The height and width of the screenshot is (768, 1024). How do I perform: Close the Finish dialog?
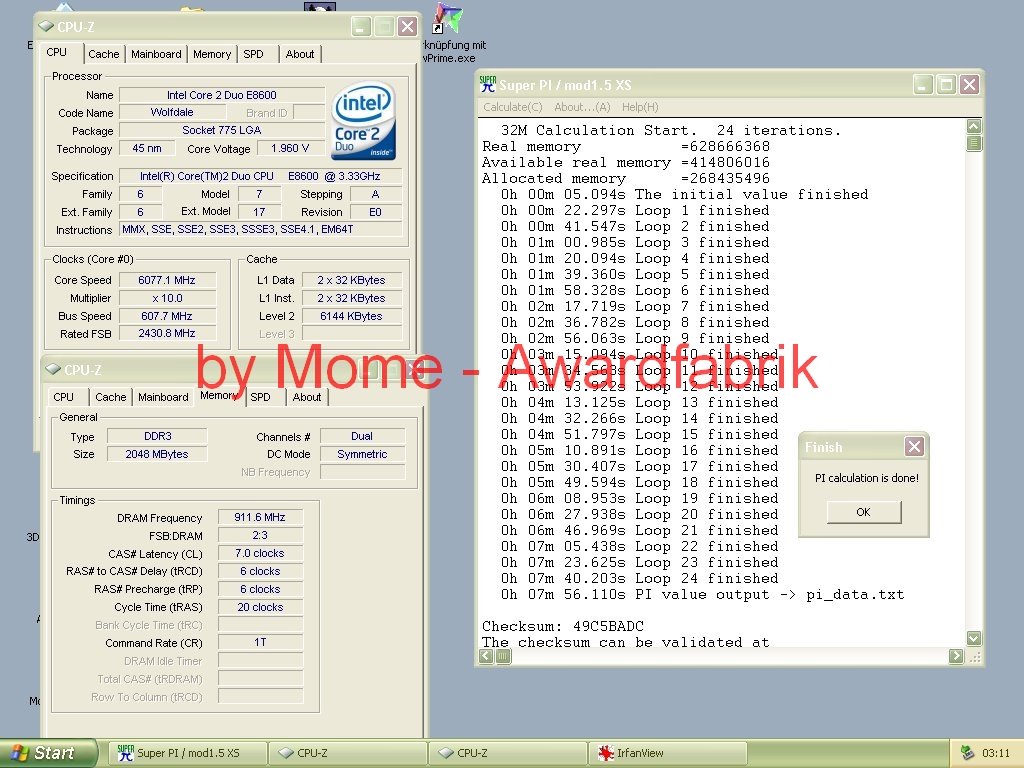click(914, 447)
